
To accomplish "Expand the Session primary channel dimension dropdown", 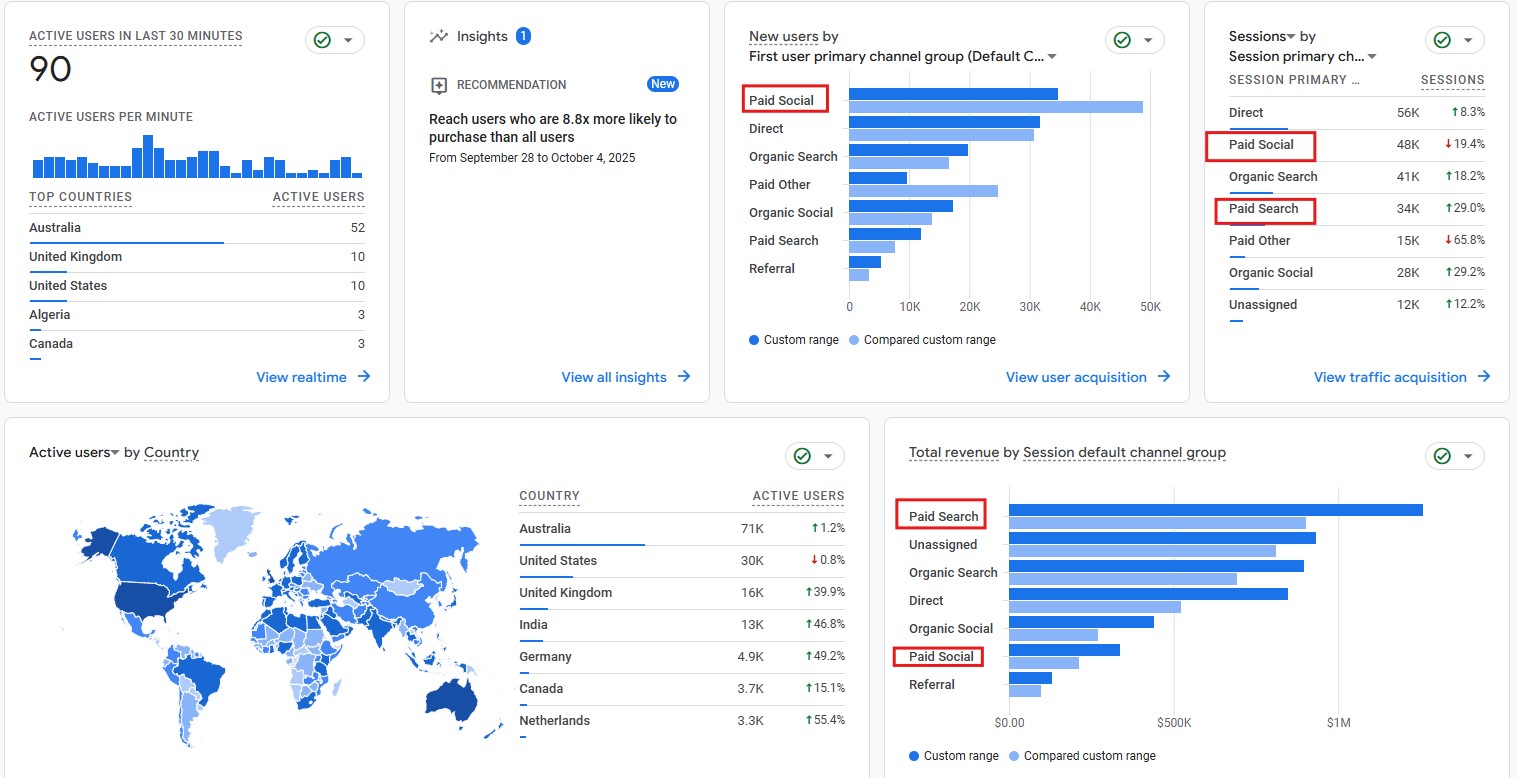I will pyautogui.click(x=1372, y=57).
